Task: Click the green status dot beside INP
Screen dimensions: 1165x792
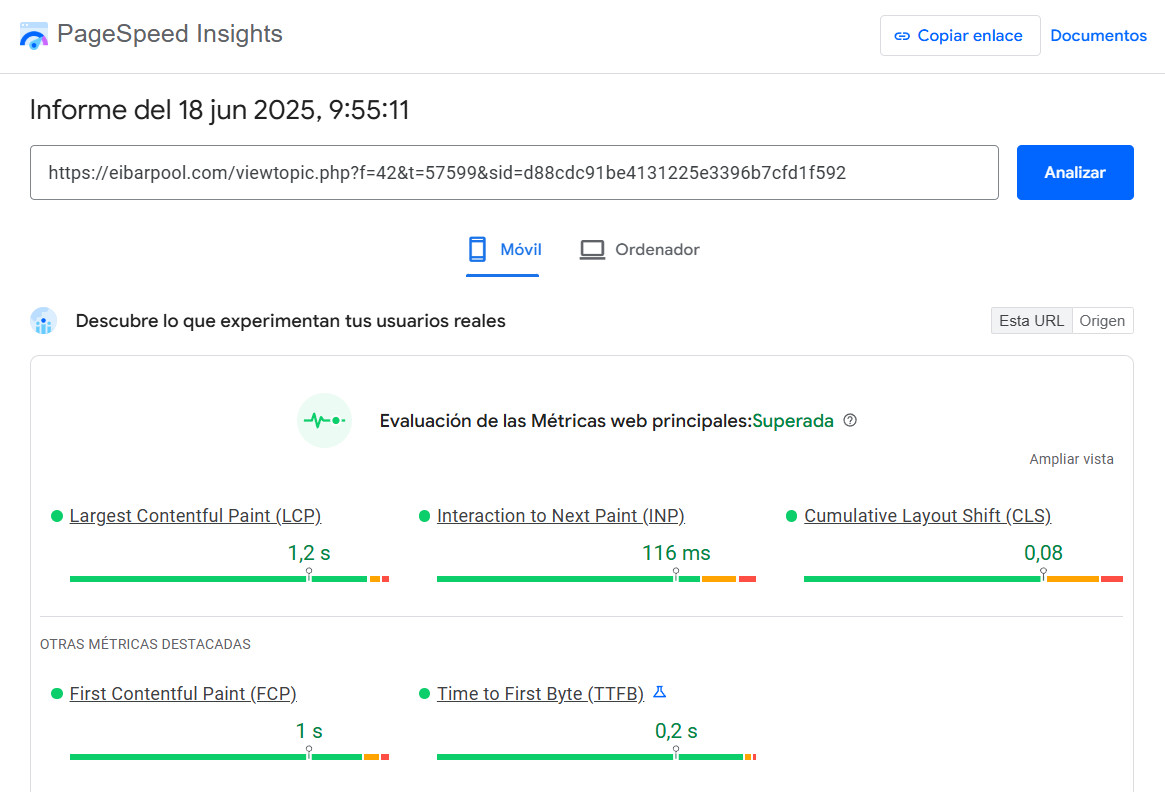Action: [x=424, y=516]
